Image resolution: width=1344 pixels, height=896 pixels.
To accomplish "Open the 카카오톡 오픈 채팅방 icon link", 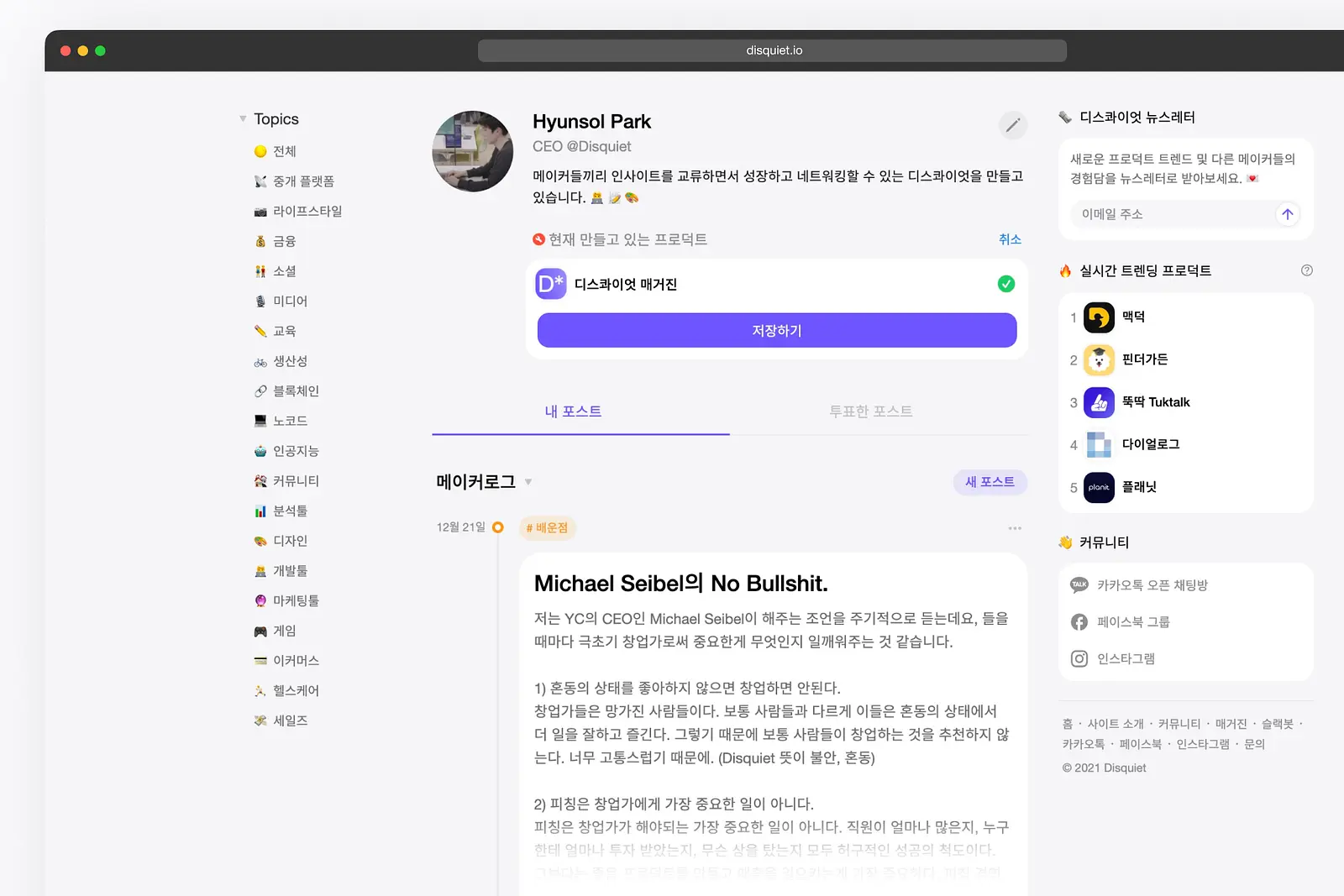I will point(1079,585).
